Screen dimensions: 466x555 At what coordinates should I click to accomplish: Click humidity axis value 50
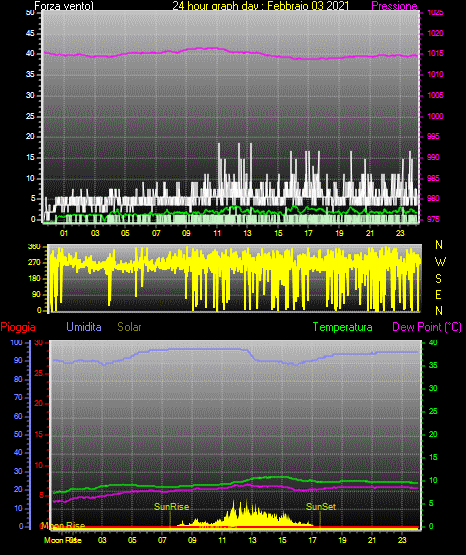(x=18, y=434)
